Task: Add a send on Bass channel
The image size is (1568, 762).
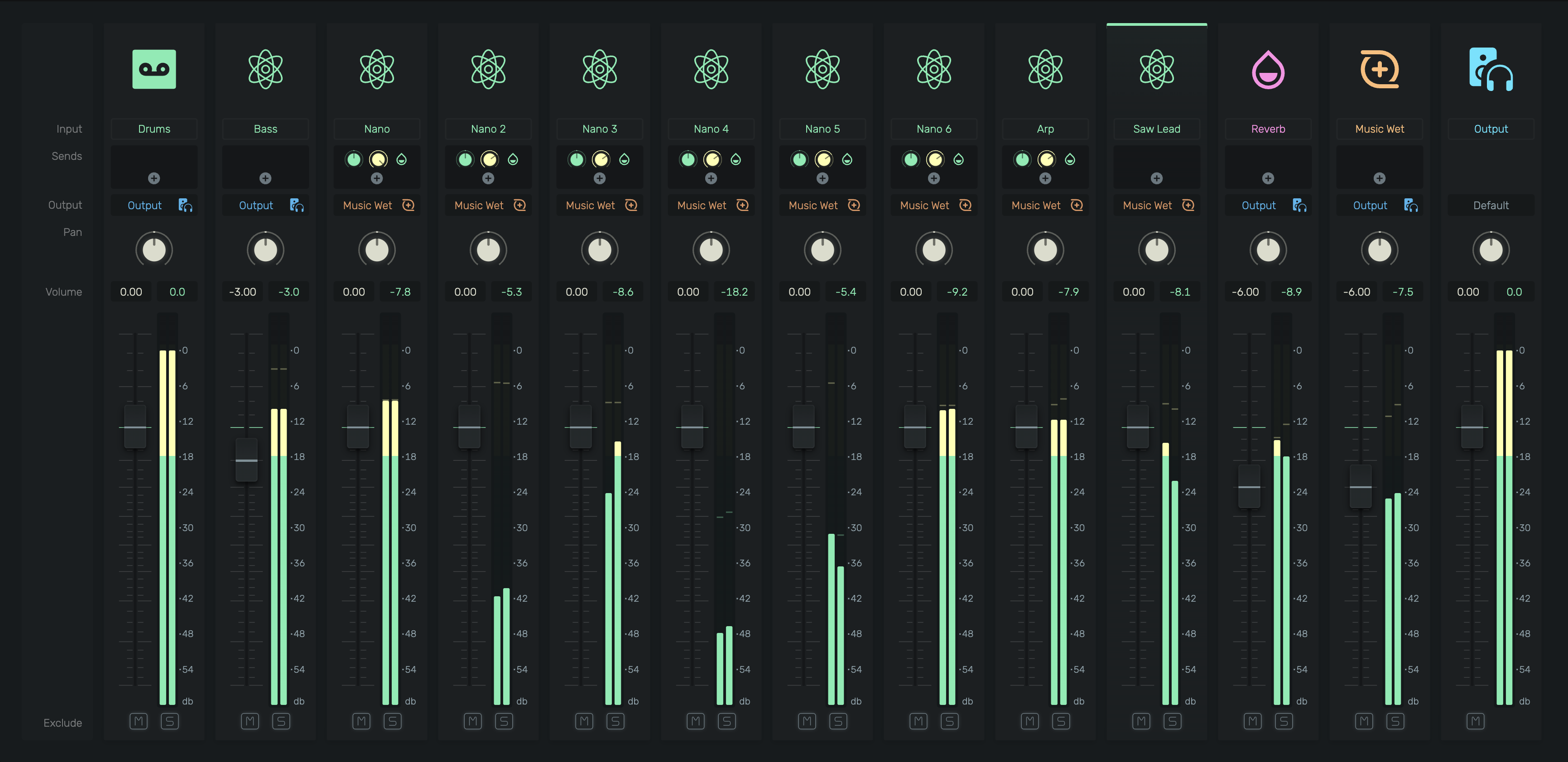Action: click(265, 178)
